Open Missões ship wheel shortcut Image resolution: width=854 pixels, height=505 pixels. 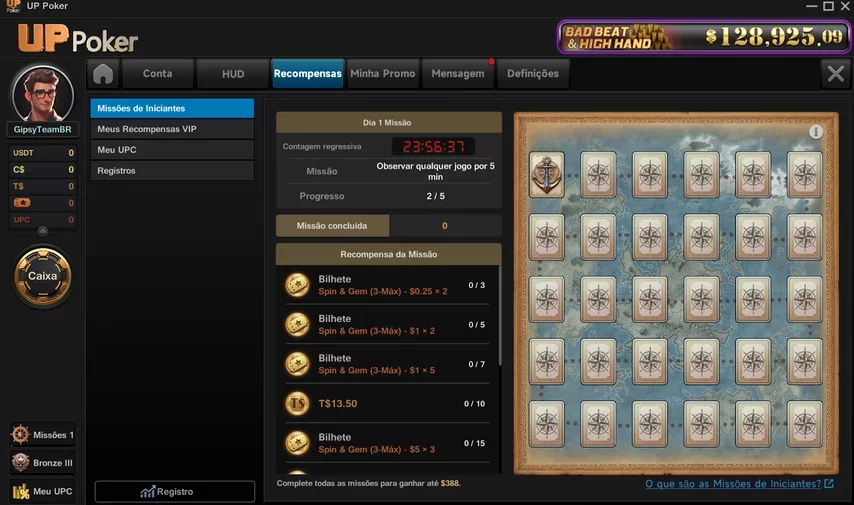point(21,434)
